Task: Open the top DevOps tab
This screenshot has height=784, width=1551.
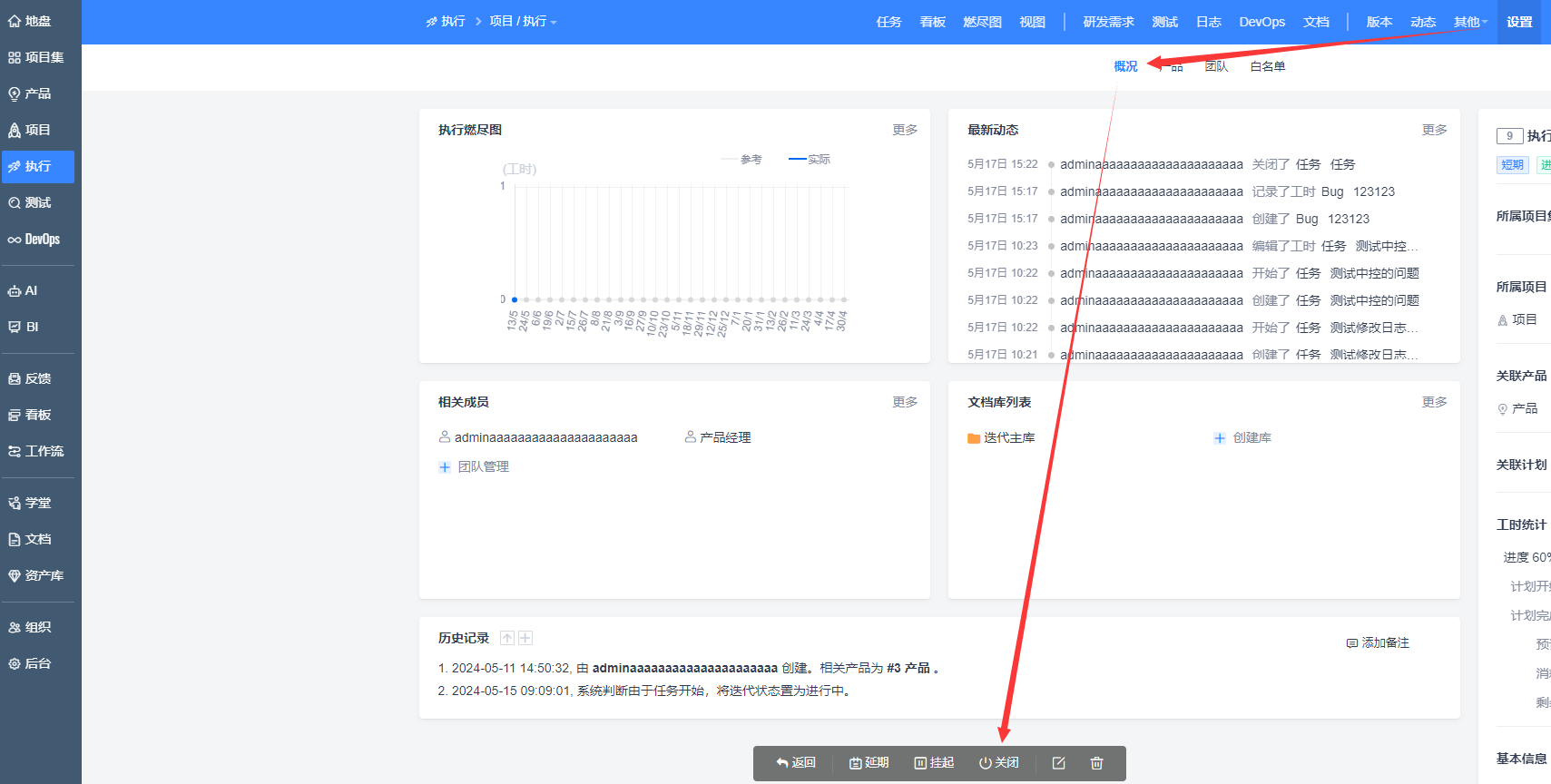Action: 1261,22
